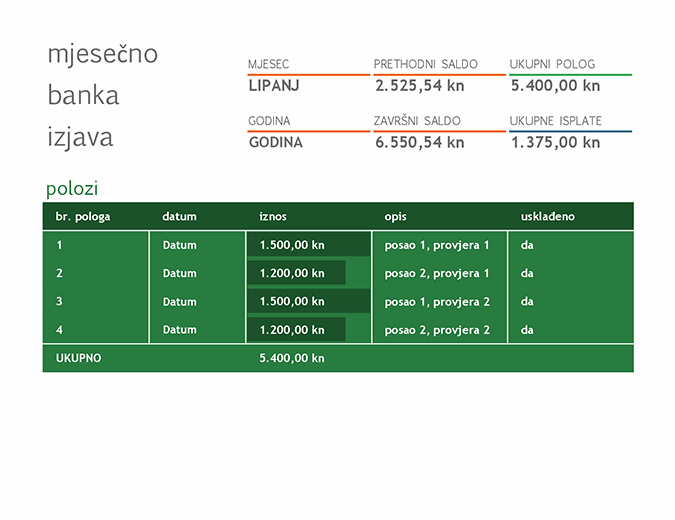The width and height of the screenshot is (675, 520).
Task: Select the previous balance 2.525,54 kn
Action: click(419, 86)
